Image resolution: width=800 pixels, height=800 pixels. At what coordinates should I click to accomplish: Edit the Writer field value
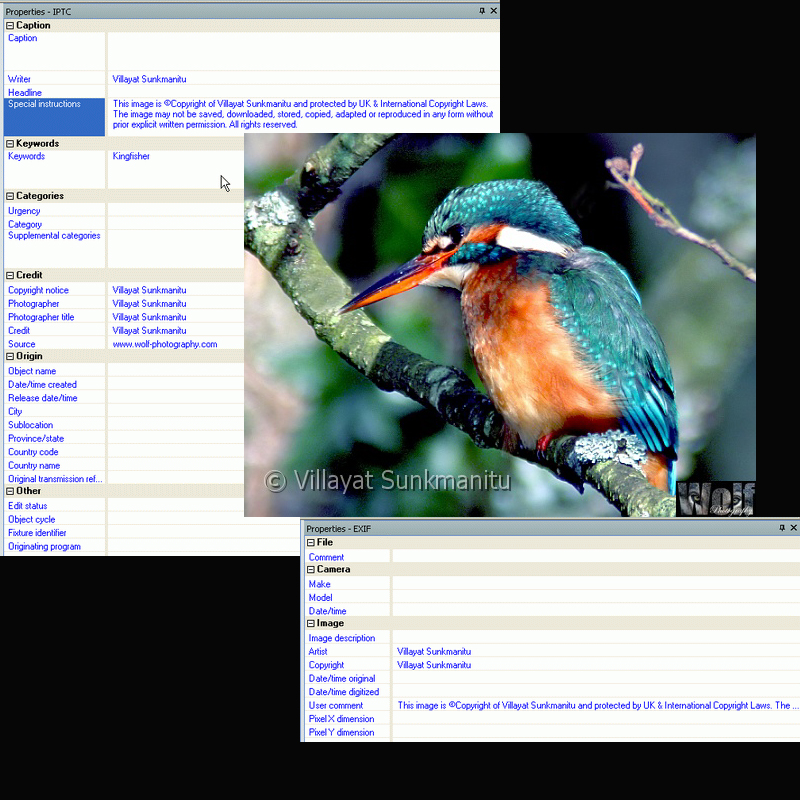click(300, 79)
